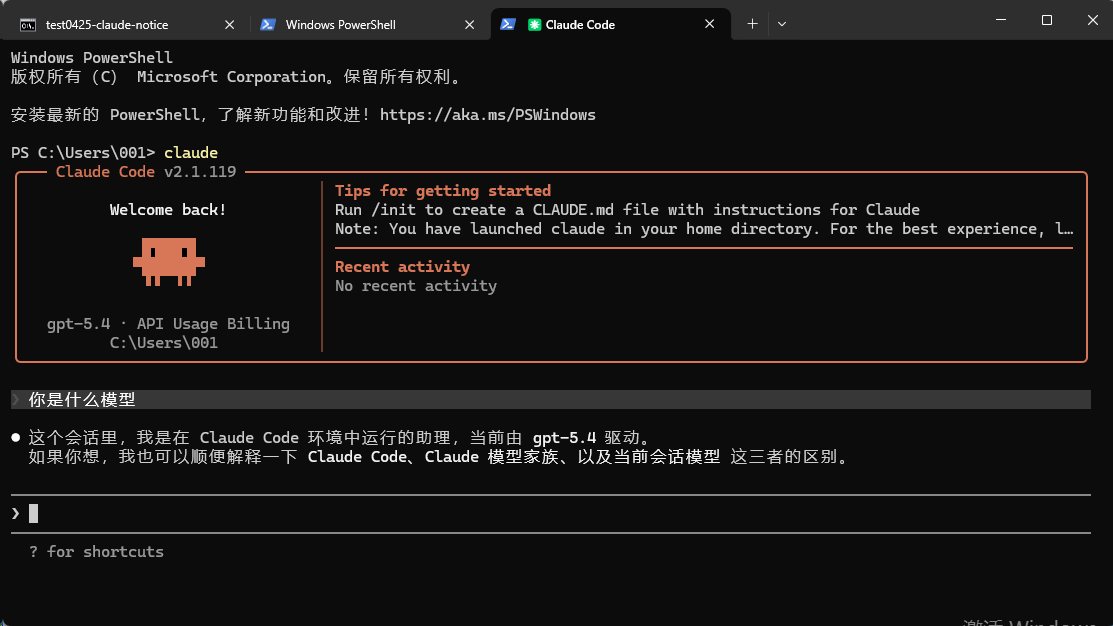Open the aka.ms/PSWindows link
The image size is (1113, 626).
pyautogui.click(x=488, y=115)
